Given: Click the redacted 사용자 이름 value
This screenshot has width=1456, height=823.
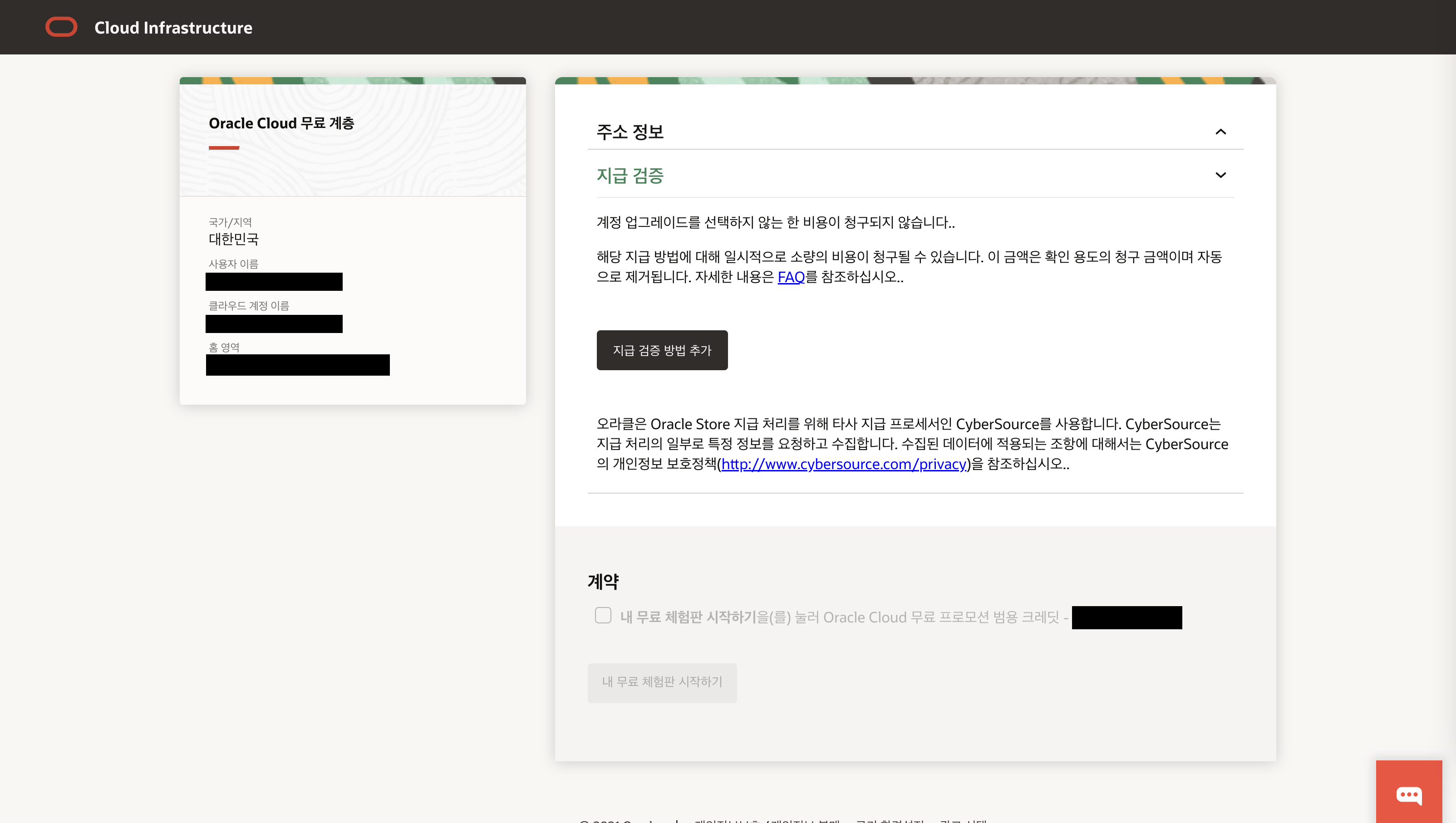Looking at the screenshot, I should (274, 281).
